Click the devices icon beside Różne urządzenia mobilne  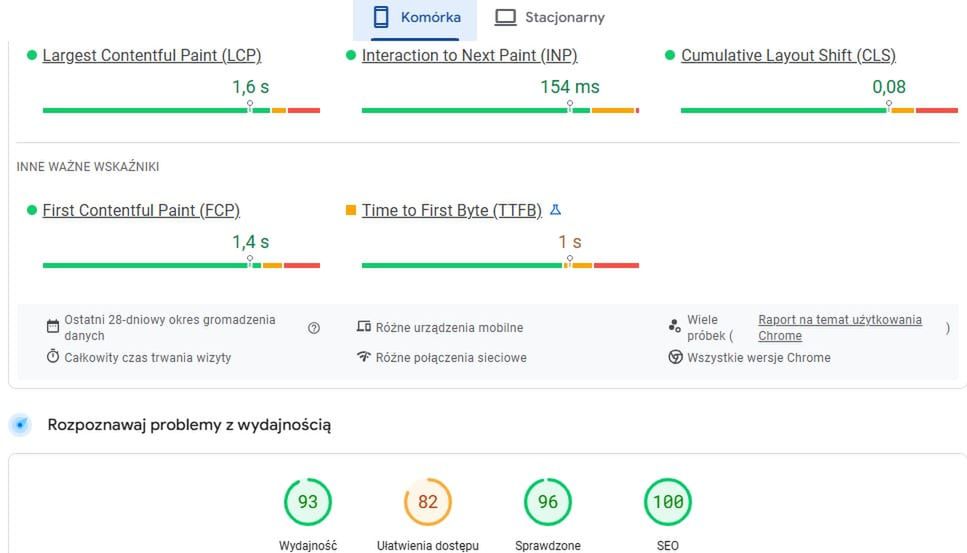pyautogui.click(x=364, y=327)
